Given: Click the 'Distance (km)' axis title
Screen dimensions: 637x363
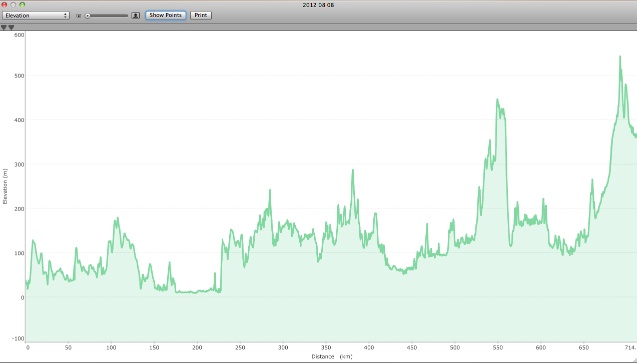Looking at the screenshot, I should tap(332, 357).
